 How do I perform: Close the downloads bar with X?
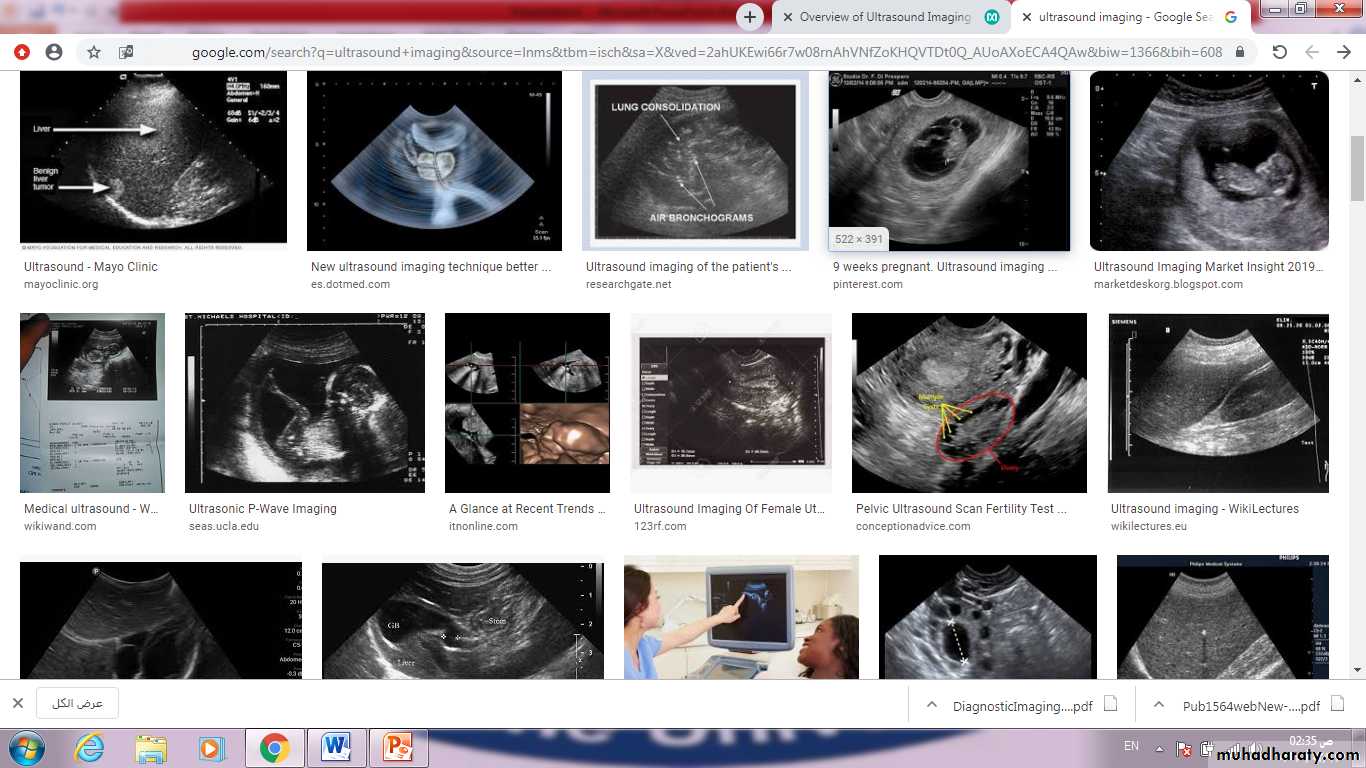tap(17, 703)
